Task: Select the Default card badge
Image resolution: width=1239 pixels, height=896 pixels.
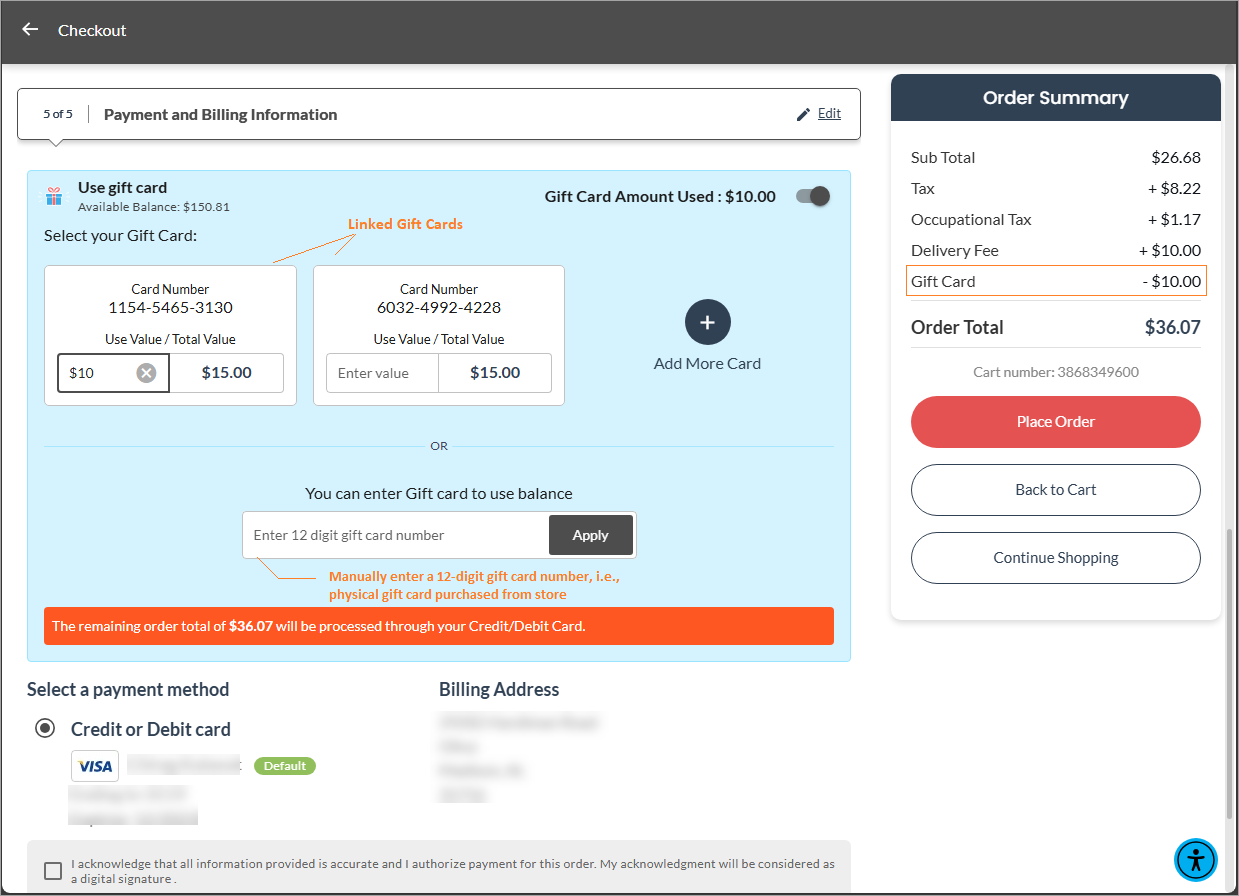Action: point(285,766)
